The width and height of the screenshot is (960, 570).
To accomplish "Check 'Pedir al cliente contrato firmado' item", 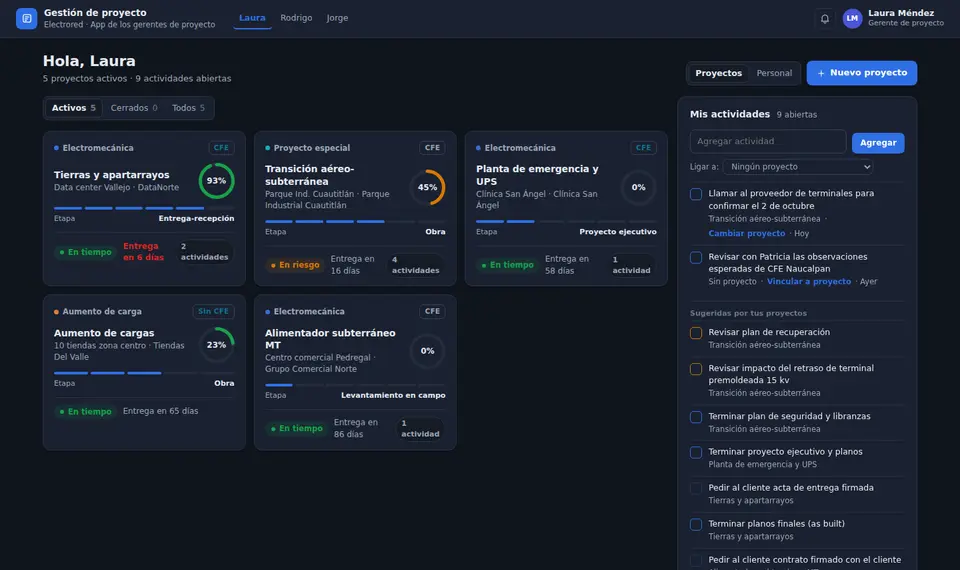I will (x=696, y=560).
